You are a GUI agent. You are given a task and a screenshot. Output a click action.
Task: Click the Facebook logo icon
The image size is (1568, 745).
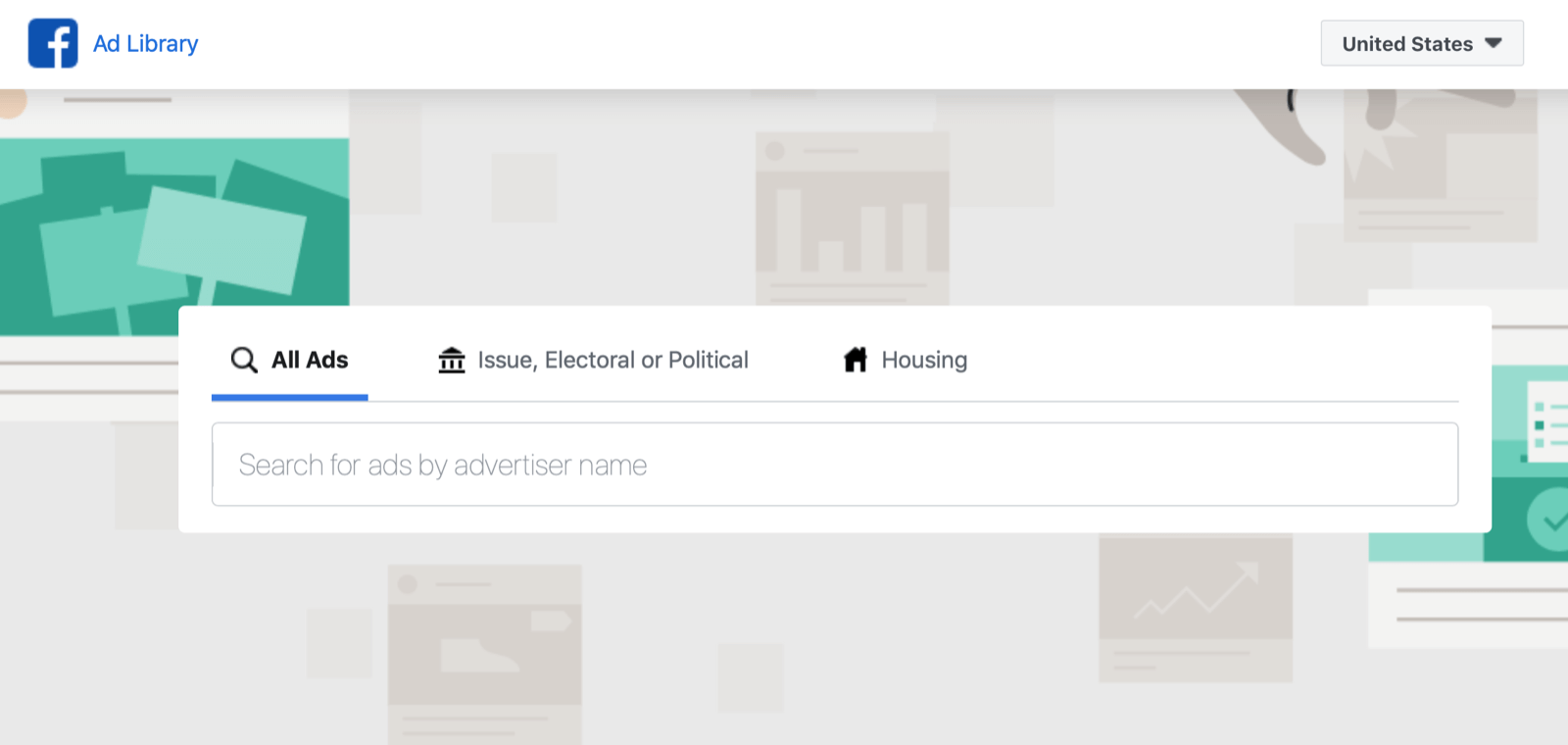(53, 43)
